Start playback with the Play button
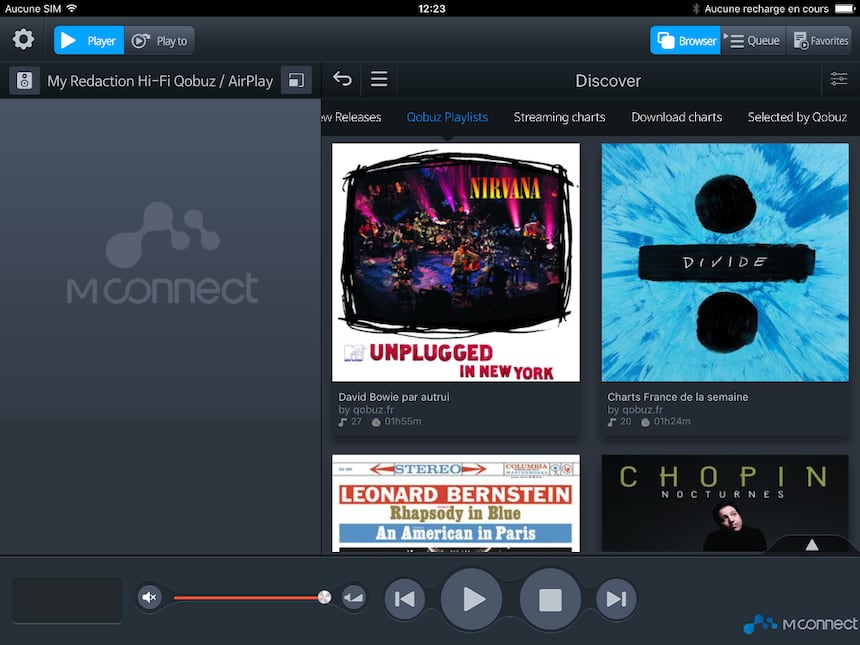The width and height of the screenshot is (860, 645). coord(472,599)
